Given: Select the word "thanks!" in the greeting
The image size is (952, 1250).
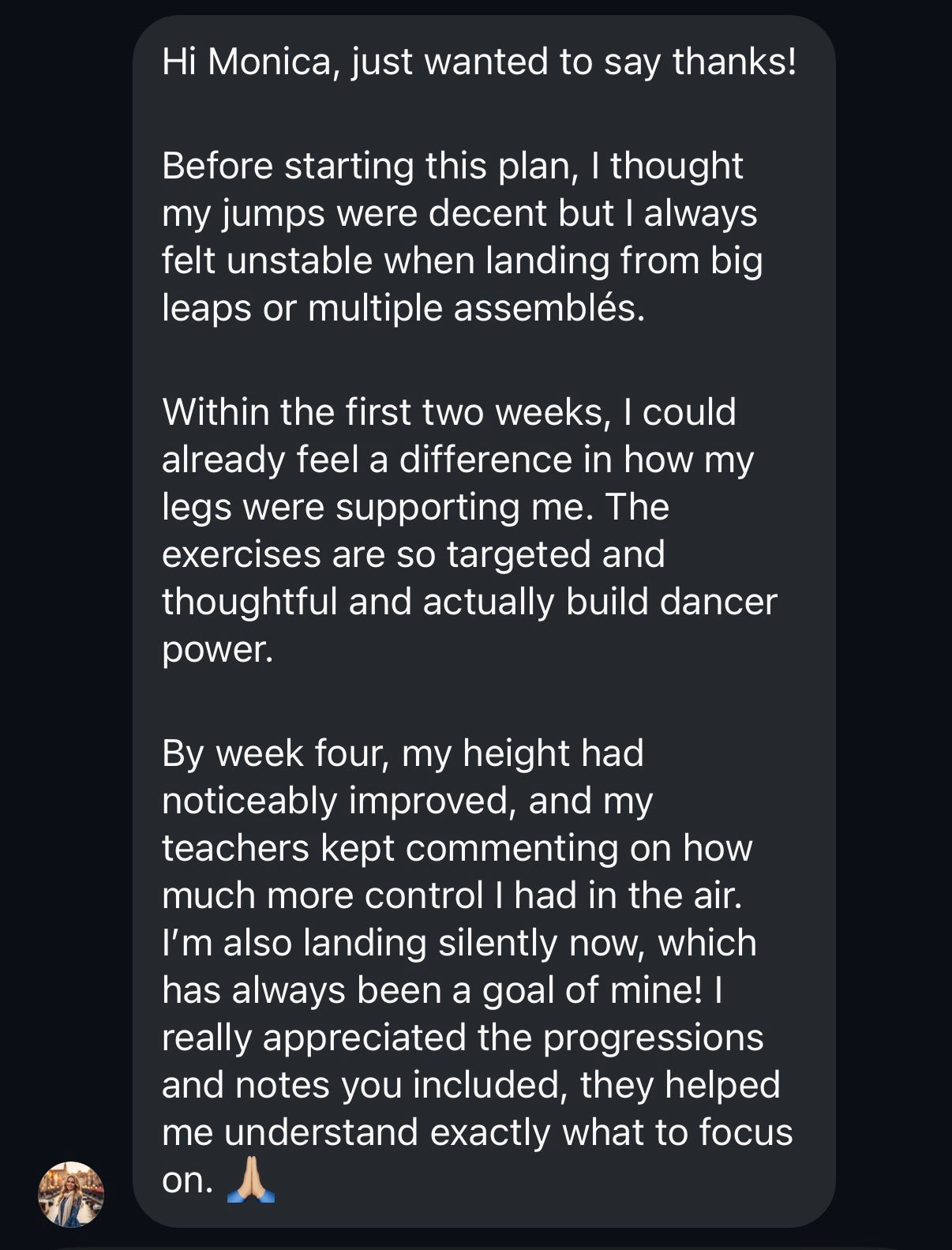Looking at the screenshot, I should [x=734, y=62].
